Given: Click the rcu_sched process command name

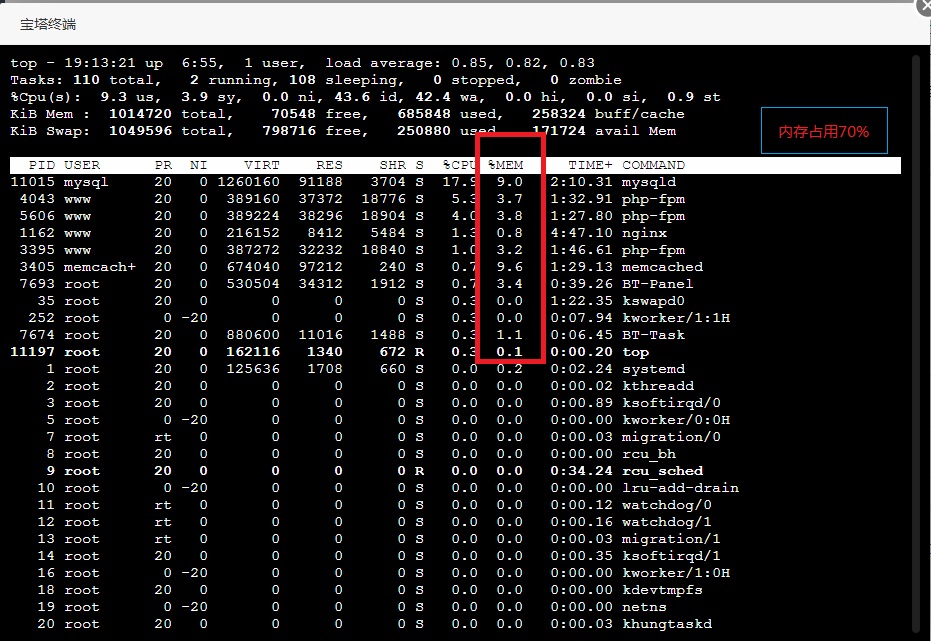Looking at the screenshot, I should click(662, 471).
